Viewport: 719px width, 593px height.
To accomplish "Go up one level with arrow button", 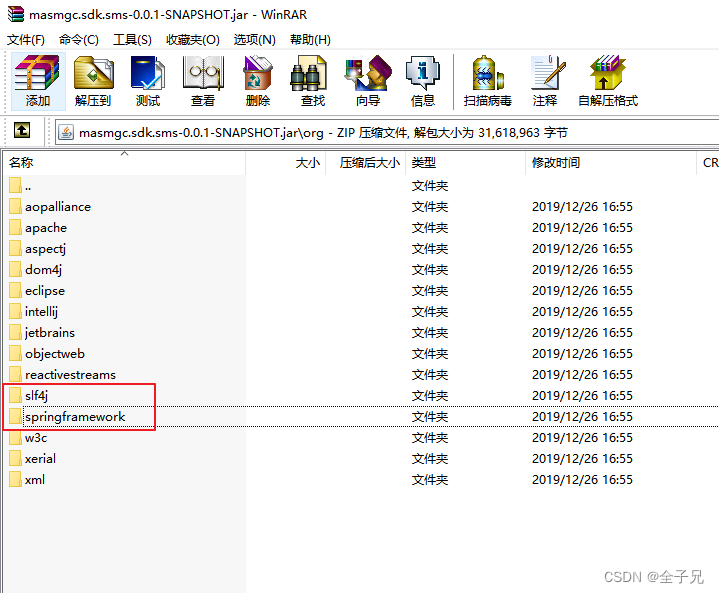I will point(22,130).
